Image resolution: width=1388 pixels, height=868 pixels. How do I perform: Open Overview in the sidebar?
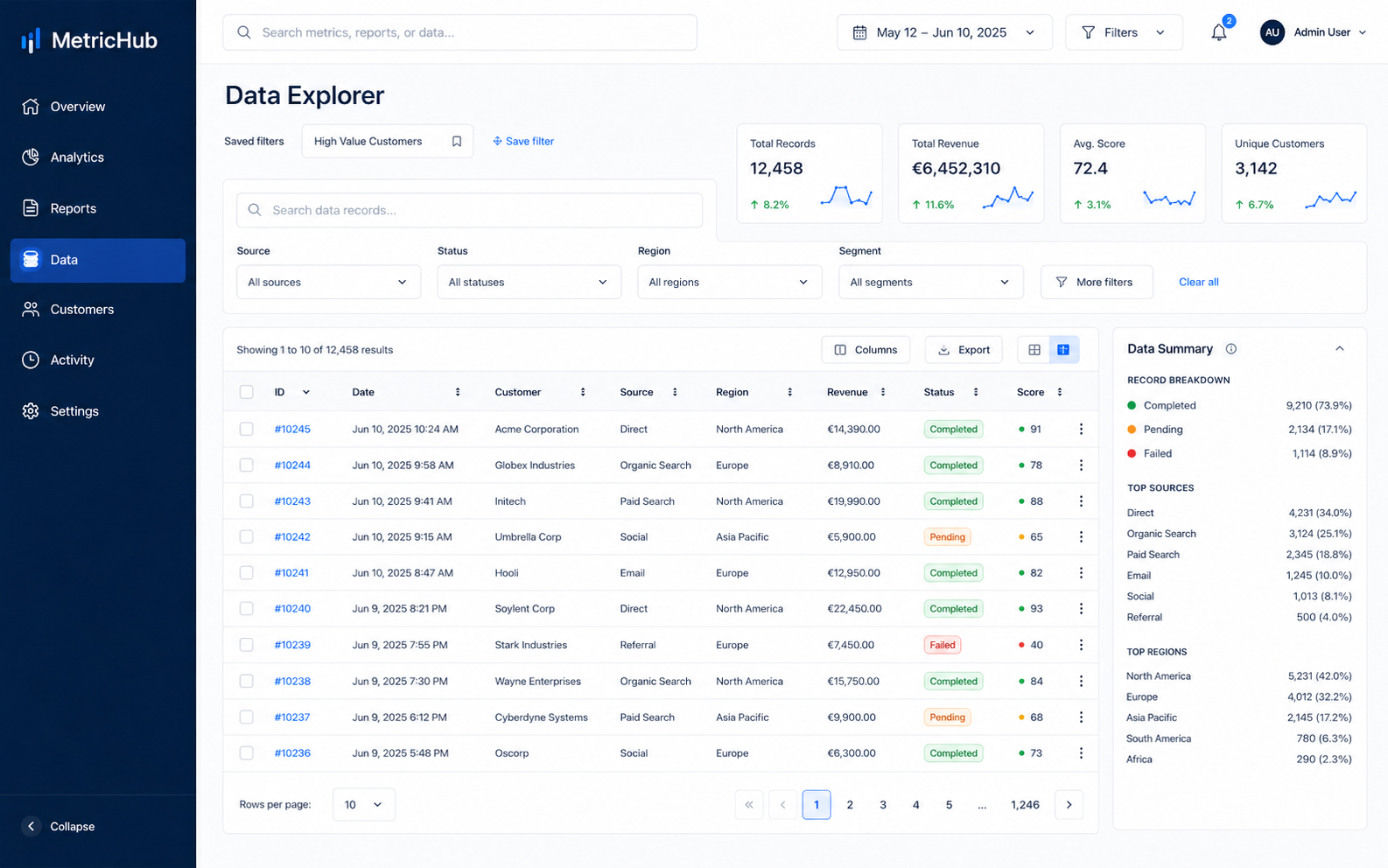(98, 107)
